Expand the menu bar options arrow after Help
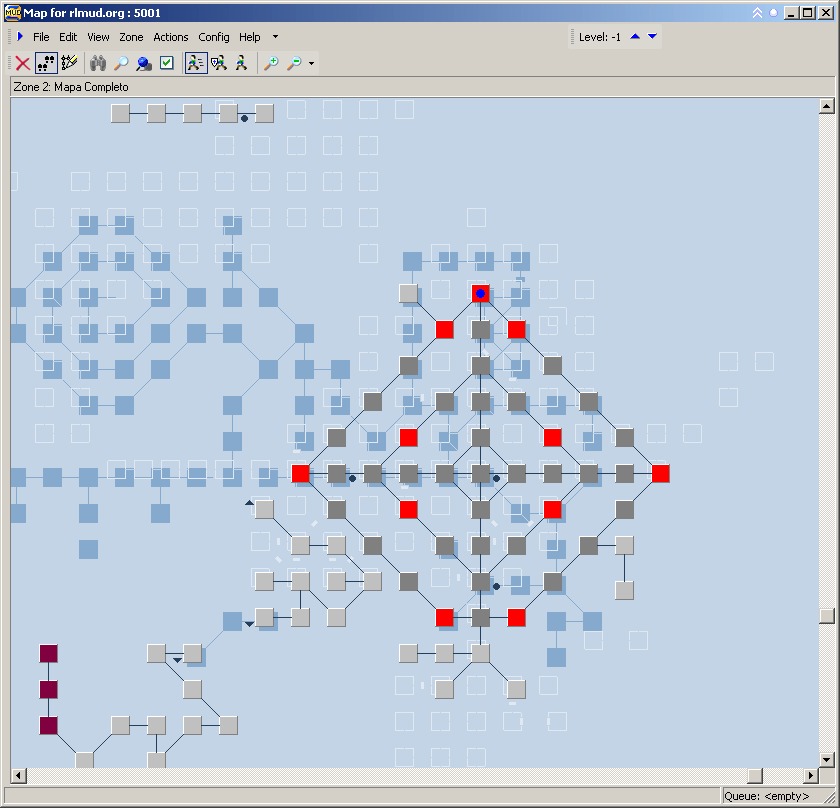The height and width of the screenshot is (808, 840). click(275, 37)
